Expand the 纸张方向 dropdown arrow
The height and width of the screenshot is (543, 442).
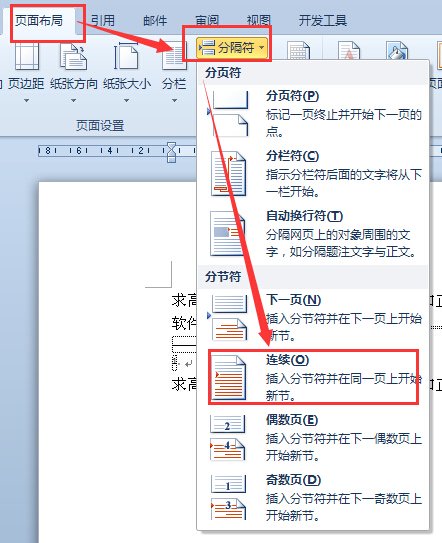[x=73, y=100]
